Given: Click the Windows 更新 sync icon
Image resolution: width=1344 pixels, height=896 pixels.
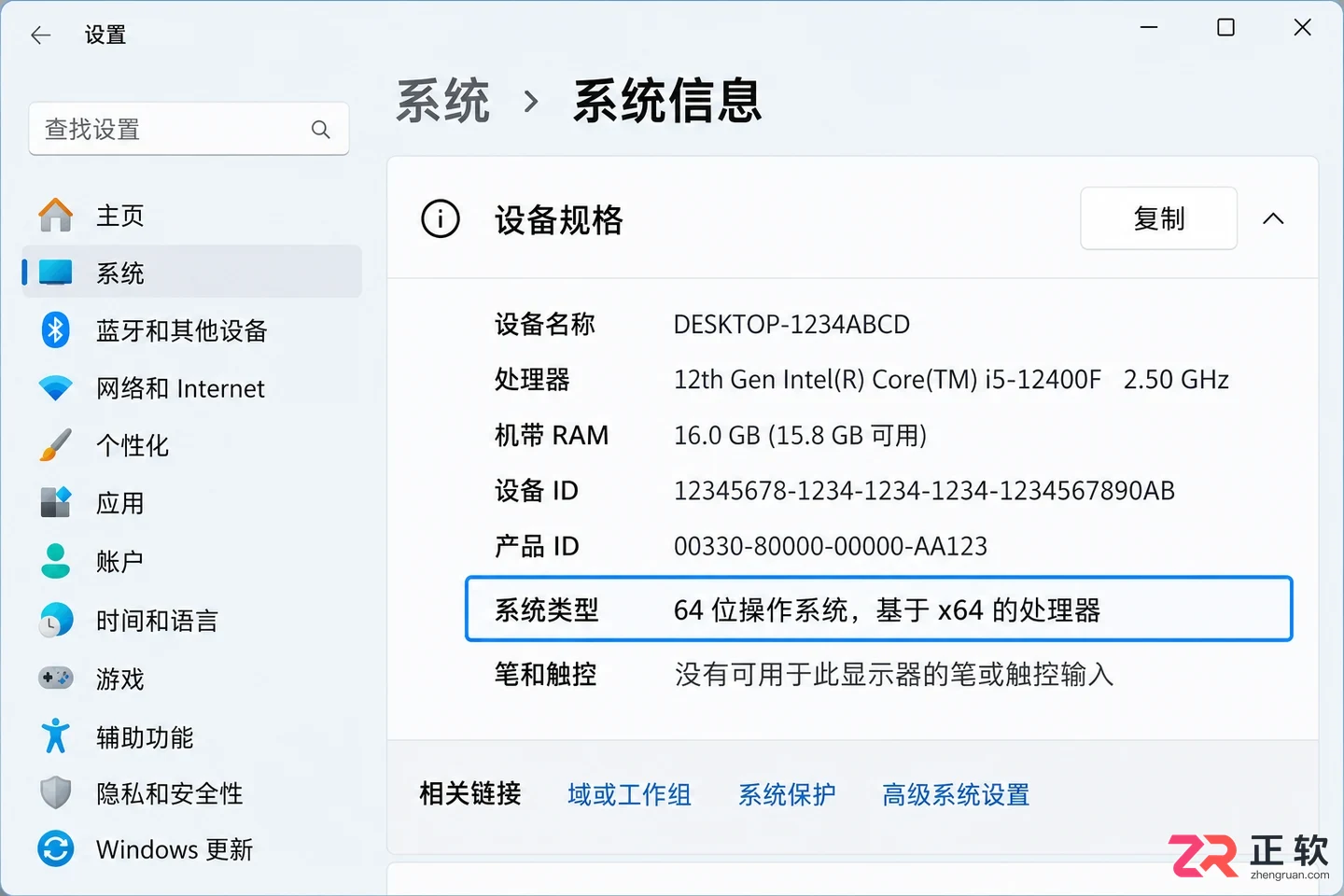Looking at the screenshot, I should pos(56,849).
